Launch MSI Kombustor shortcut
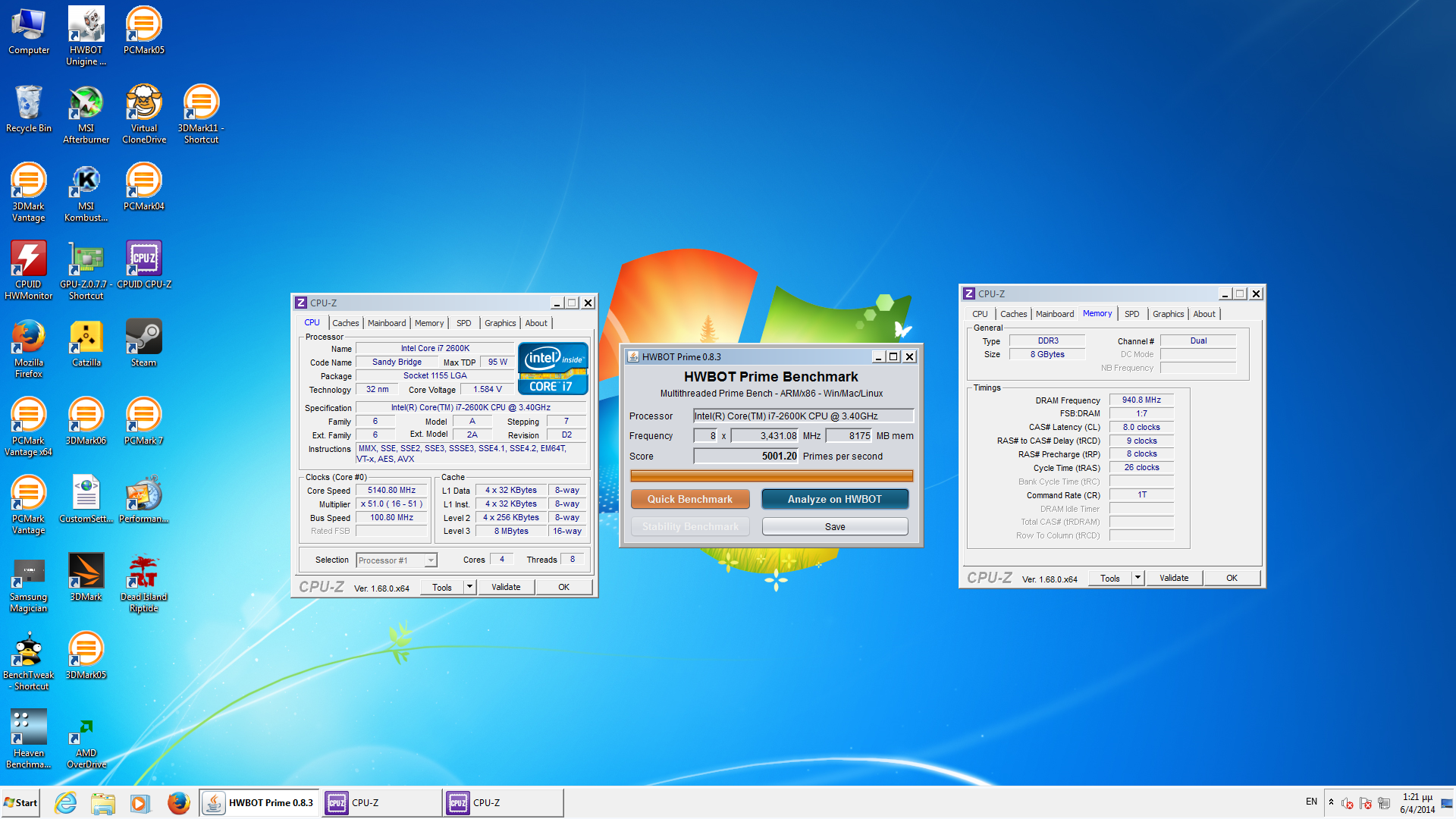This screenshot has height=819, width=1456. [86, 192]
